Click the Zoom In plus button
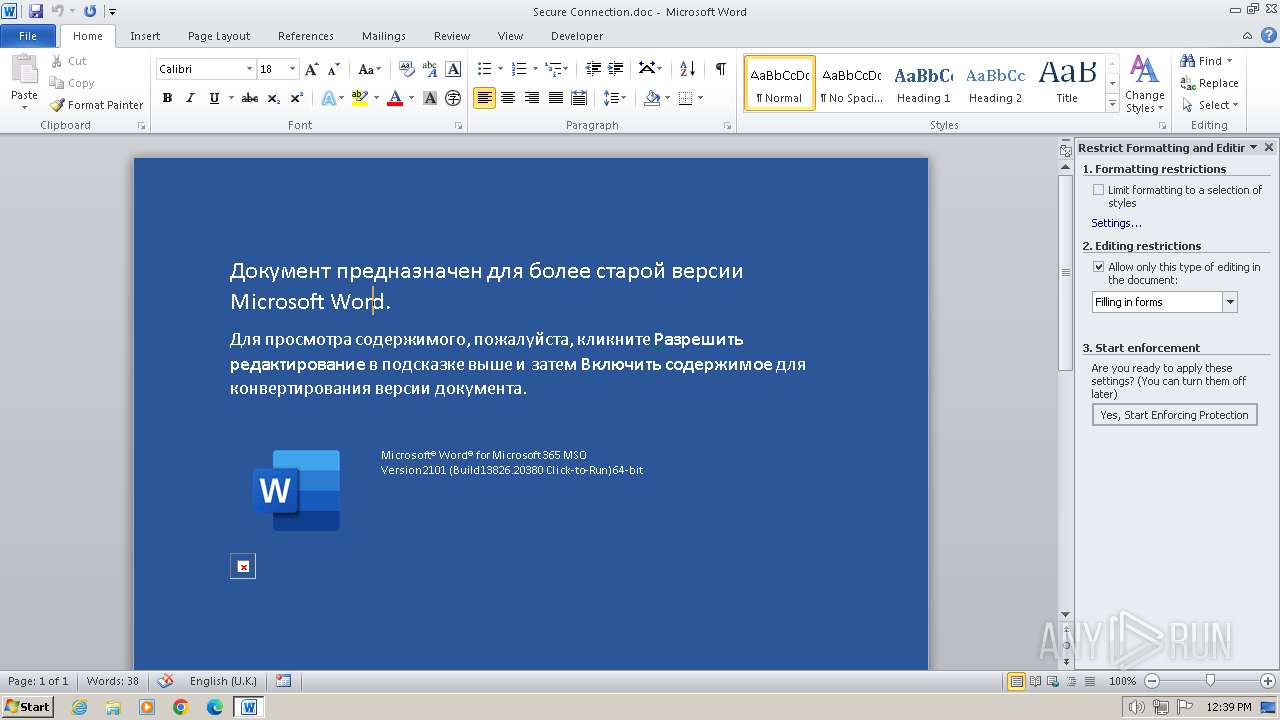The image size is (1280, 720). click(x=1268, y=681)
